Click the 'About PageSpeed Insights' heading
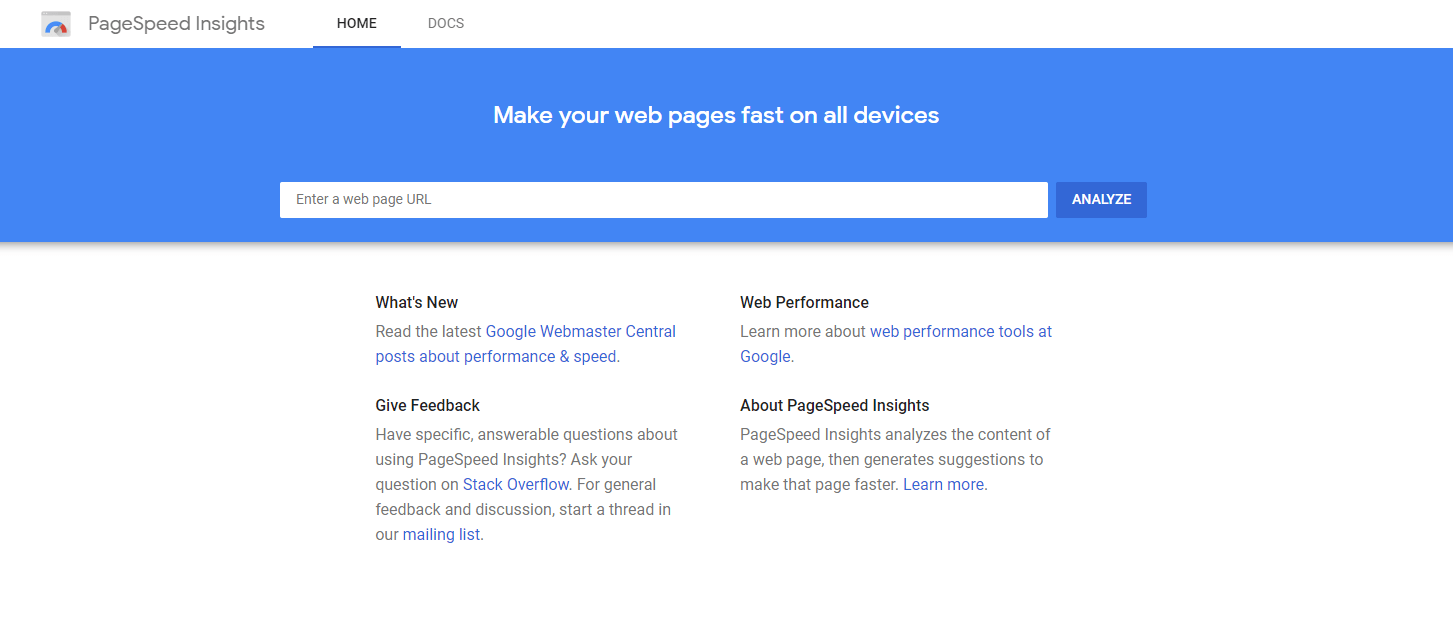Screen dimensions: 1453x630 click(835, 406)
